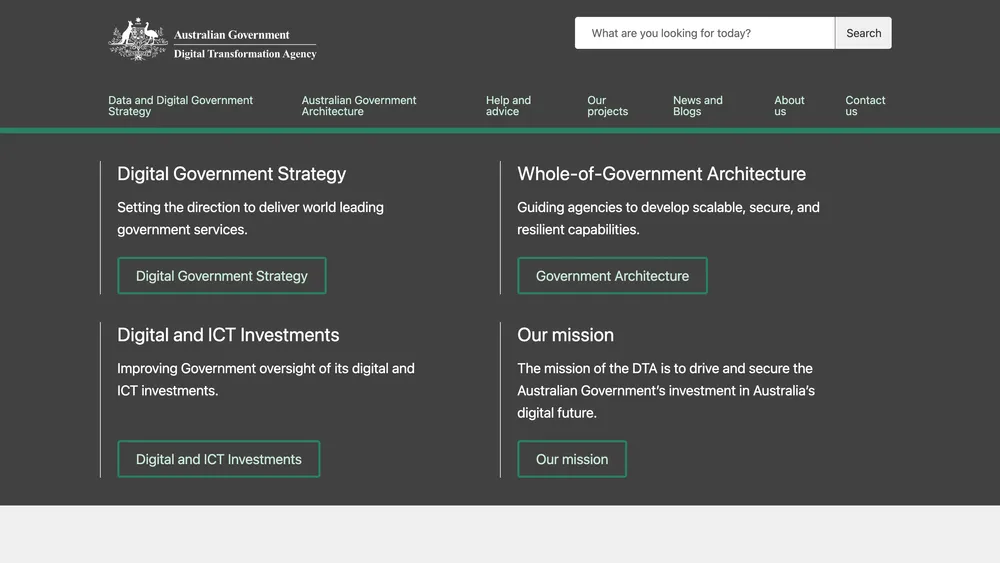Viewport: 1000px width, 563px height.
Task: Click the Australian Government coat of arms logo
Action: (138, 40)
